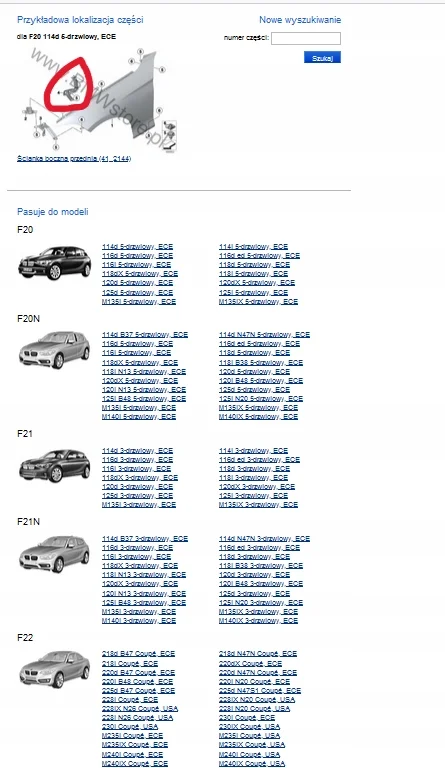The width and height of the screenshot is (445, 768).
Task: Open the 114d 5-drzwiowy, ECE link
Action: point(138,247)
